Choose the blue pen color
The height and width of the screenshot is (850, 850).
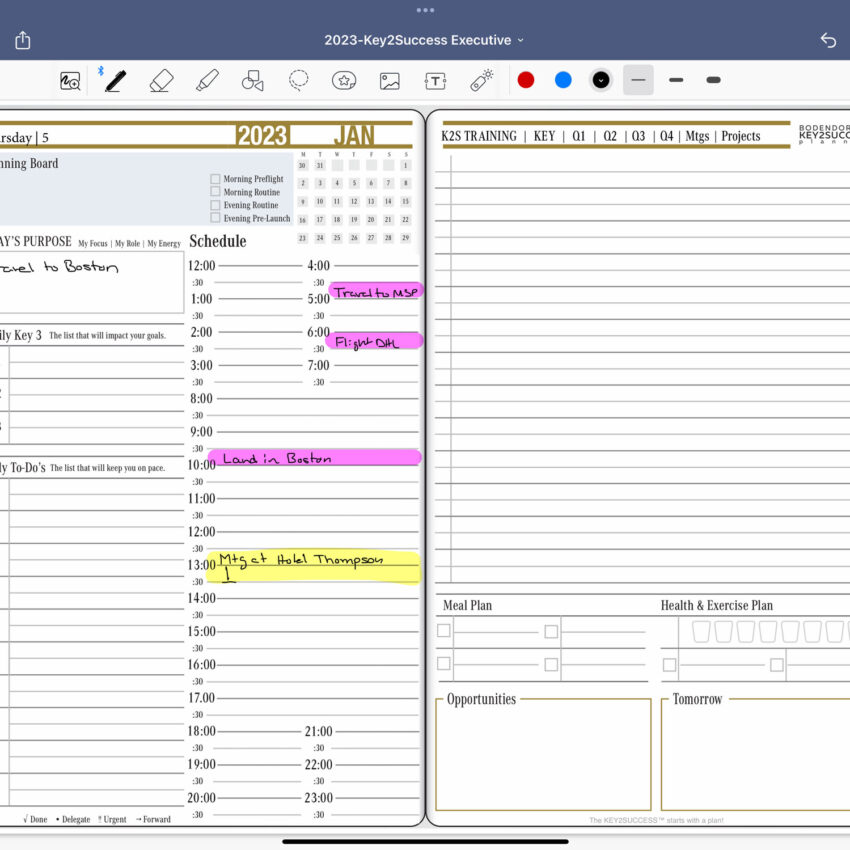coord(563,80)
